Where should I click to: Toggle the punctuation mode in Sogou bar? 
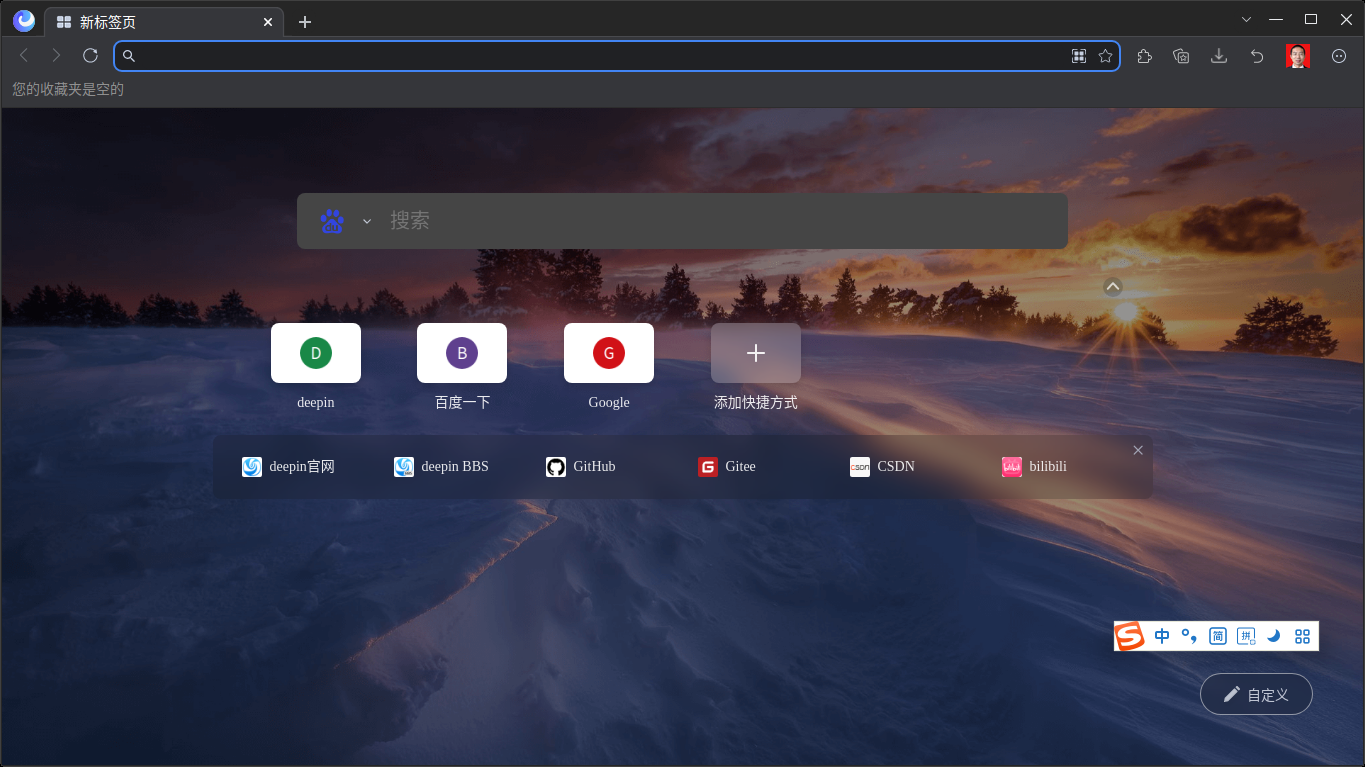click(1189, 636)
